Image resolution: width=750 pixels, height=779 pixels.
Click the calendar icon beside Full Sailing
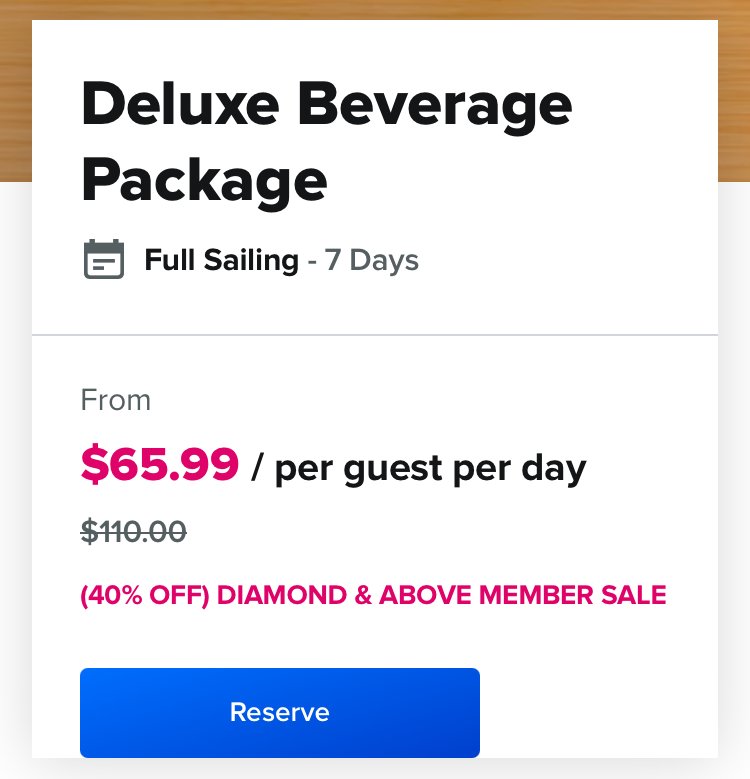[x=104, y=259]
